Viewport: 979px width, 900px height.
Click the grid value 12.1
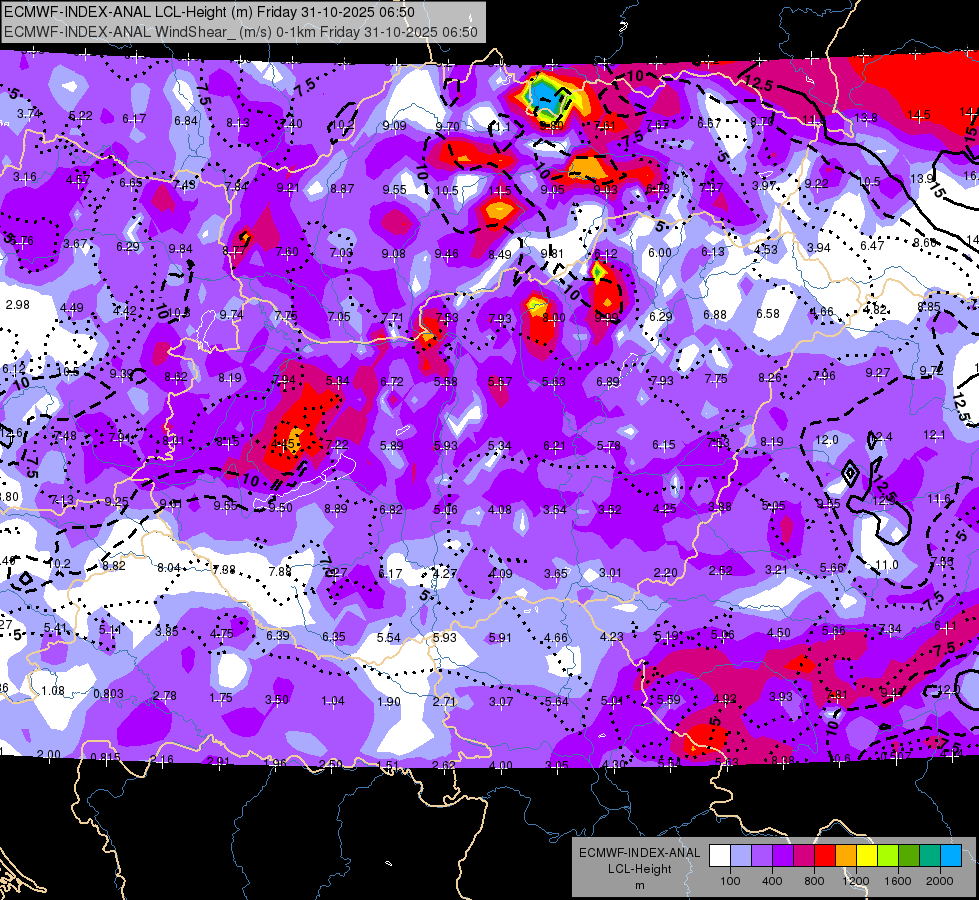tap(934, 435)
